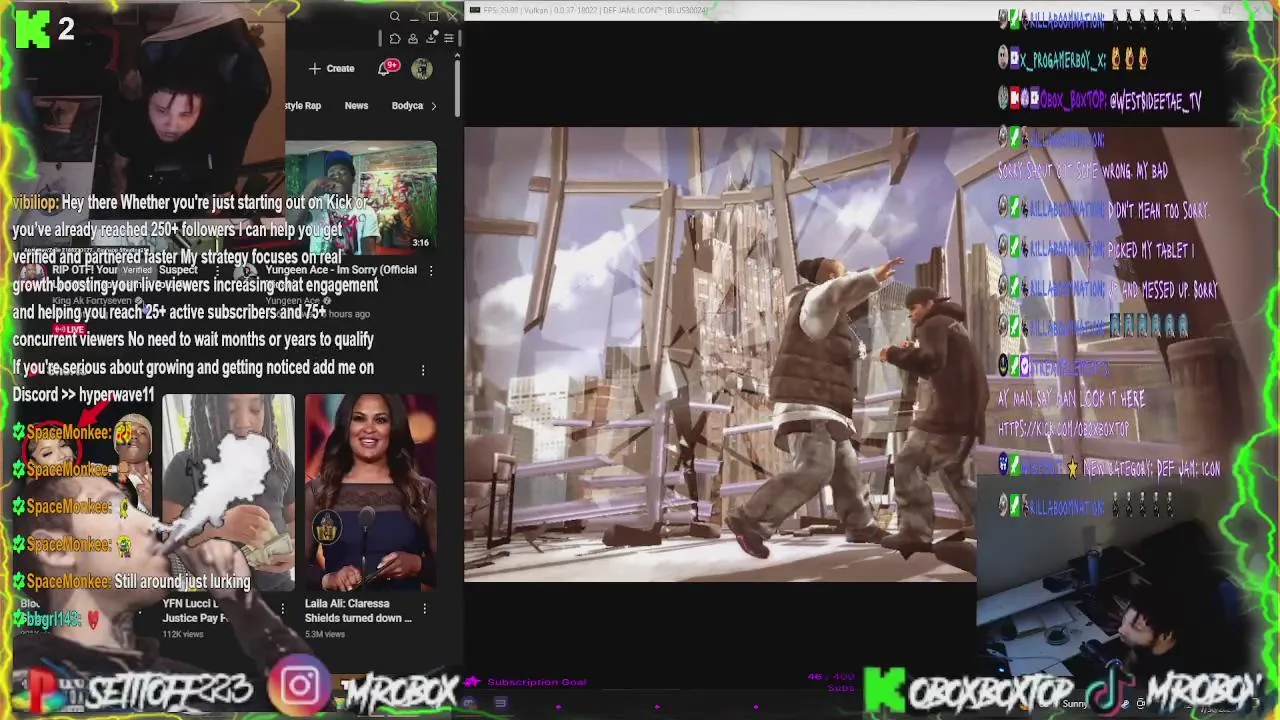Click the Create button on YouTube
Image resolution: width=1280 pixels, height=720 pixels.
click(331, 68)
